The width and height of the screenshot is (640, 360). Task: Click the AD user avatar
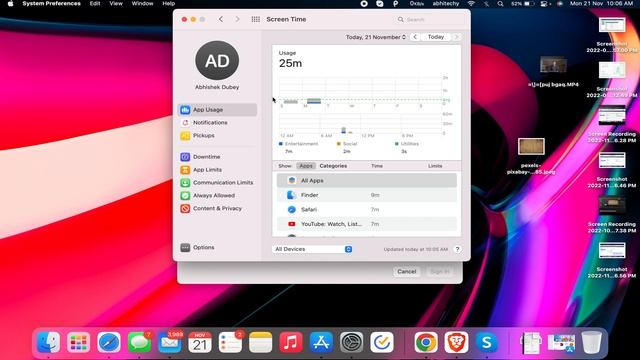217,60
